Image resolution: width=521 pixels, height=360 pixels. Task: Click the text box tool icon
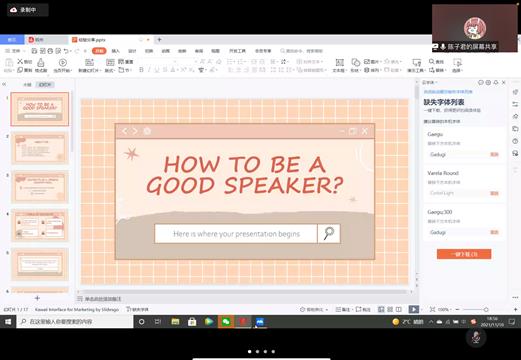click(340, 62)
